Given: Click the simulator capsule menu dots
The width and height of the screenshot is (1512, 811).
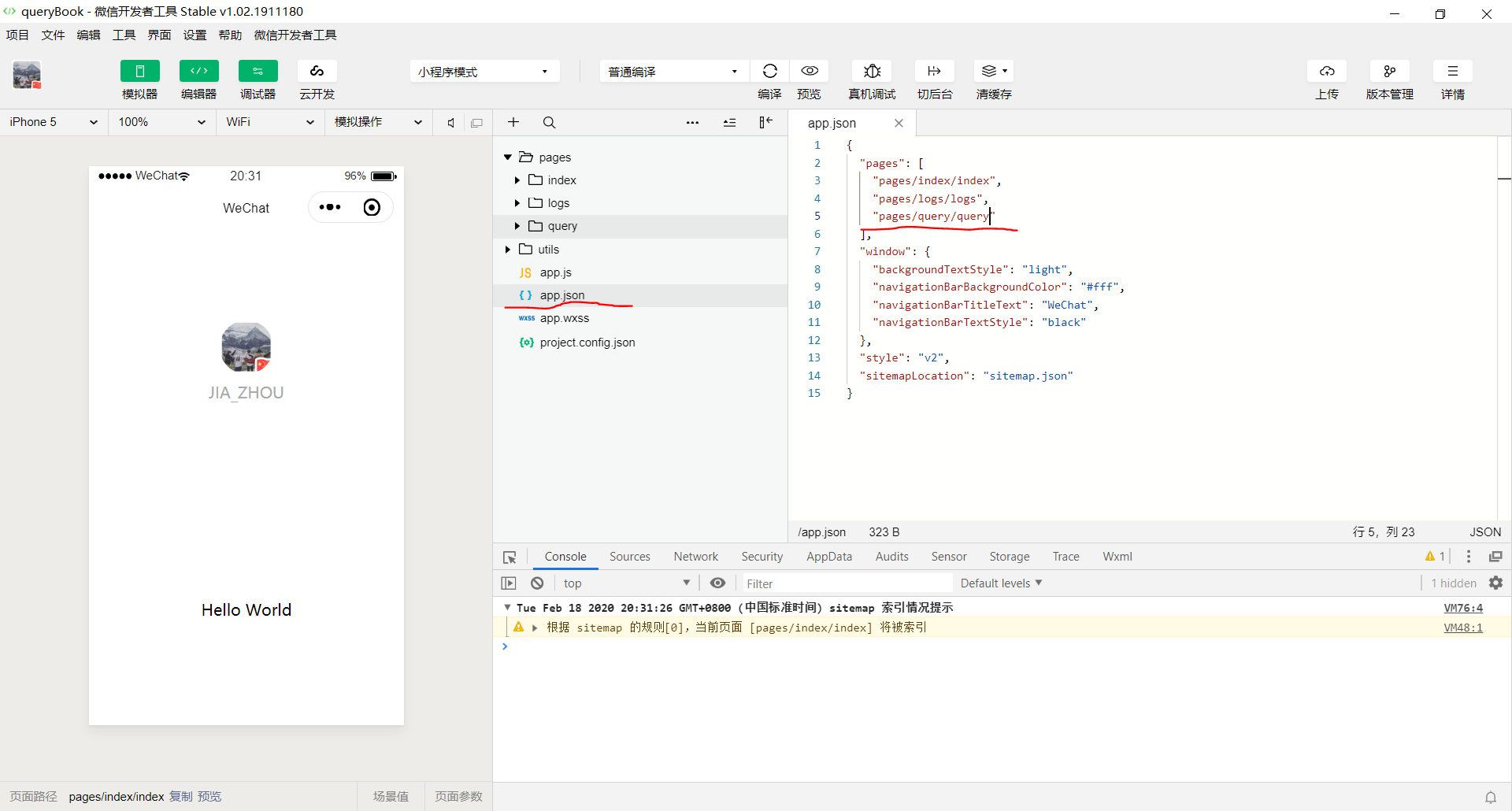Looking at the screenshot, I should [x=330, y=207].
